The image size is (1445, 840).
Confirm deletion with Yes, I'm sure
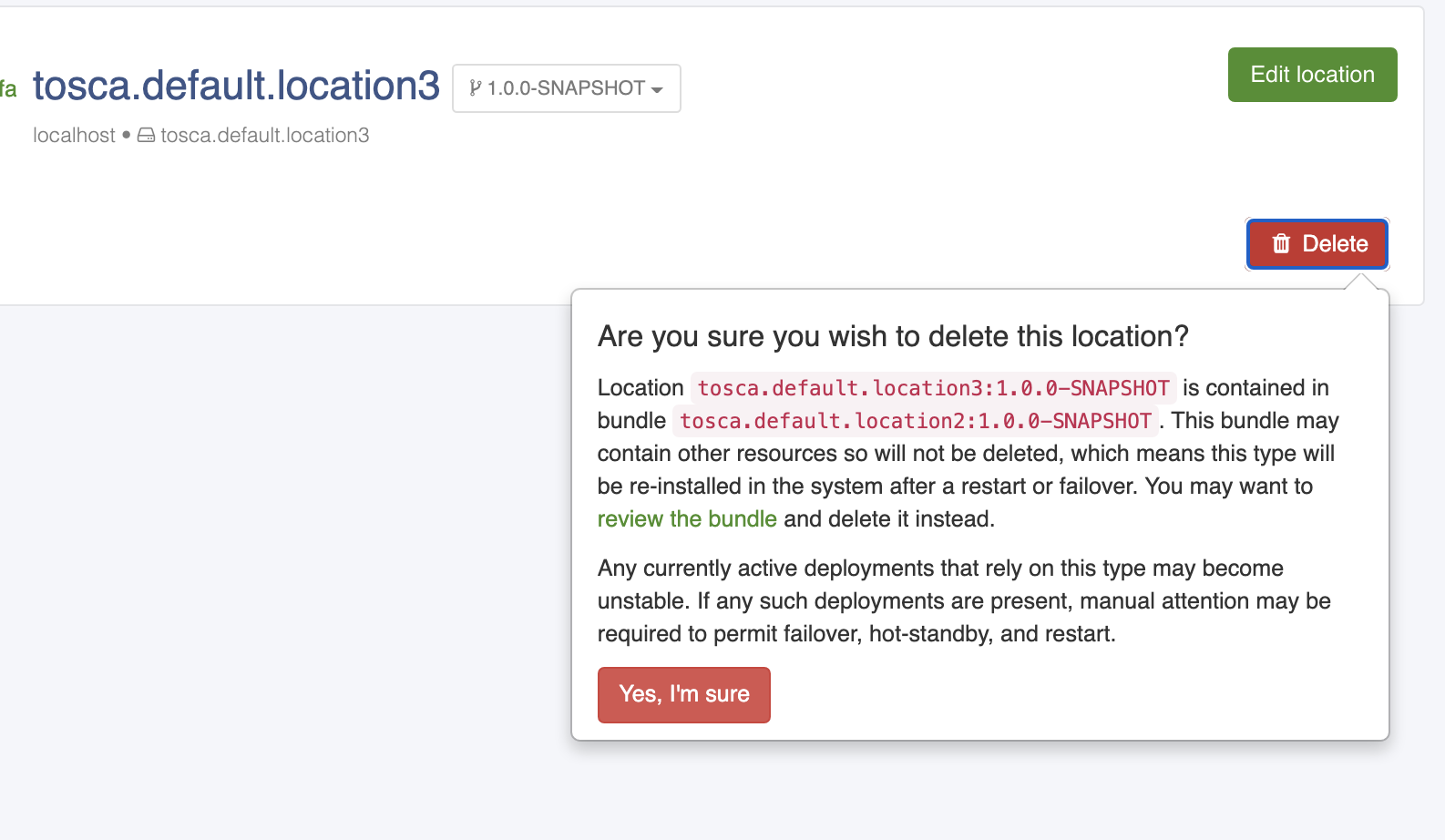(x=683, y=694)
